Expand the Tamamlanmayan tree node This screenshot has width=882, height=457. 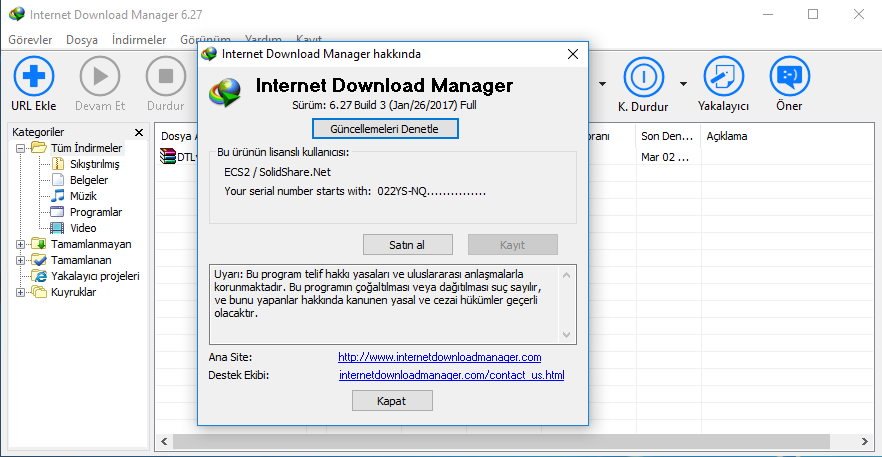pos(21,244)
